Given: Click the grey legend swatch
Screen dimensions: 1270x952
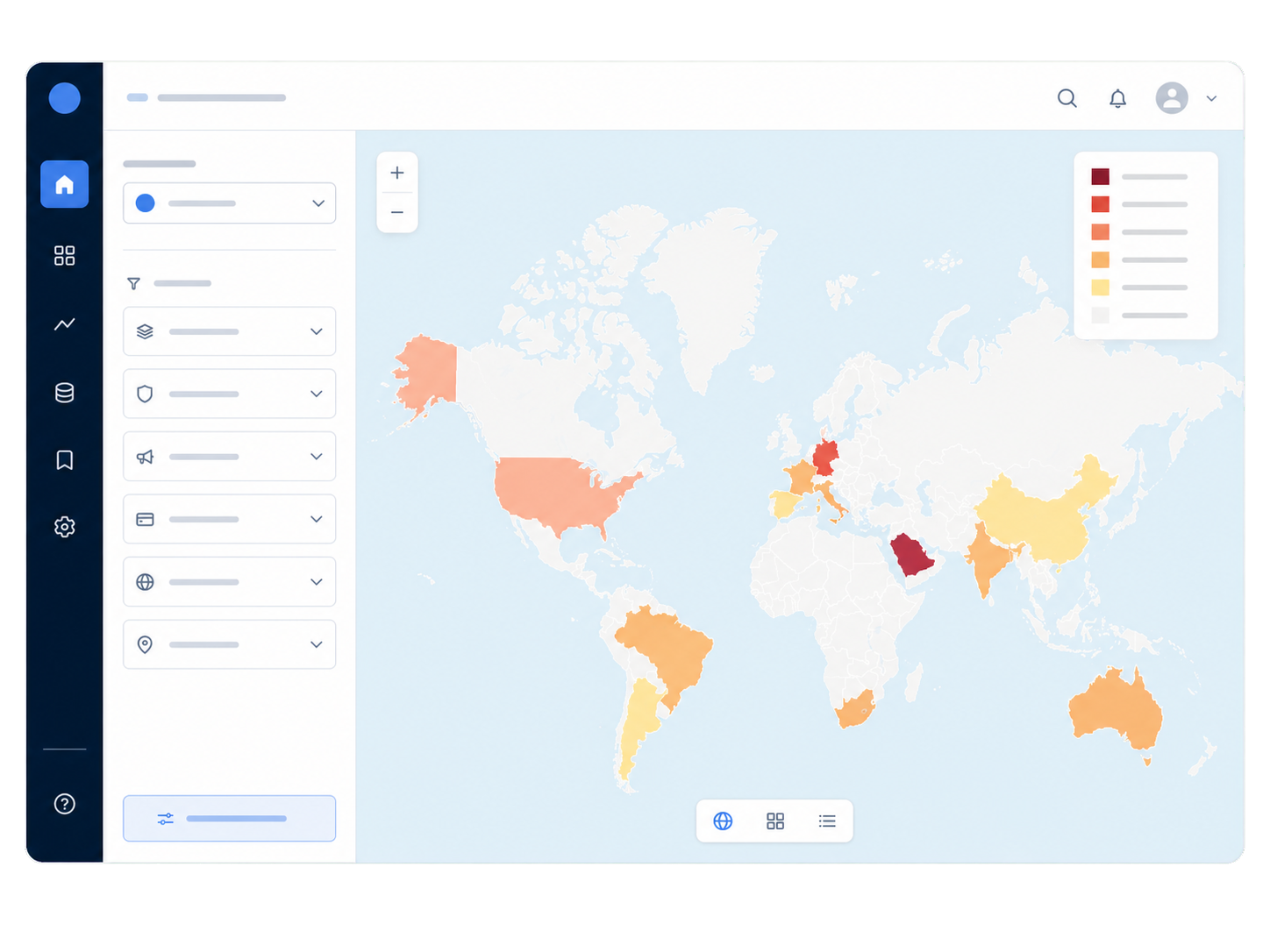Looking at the screenshot, I should (1101, 316).
